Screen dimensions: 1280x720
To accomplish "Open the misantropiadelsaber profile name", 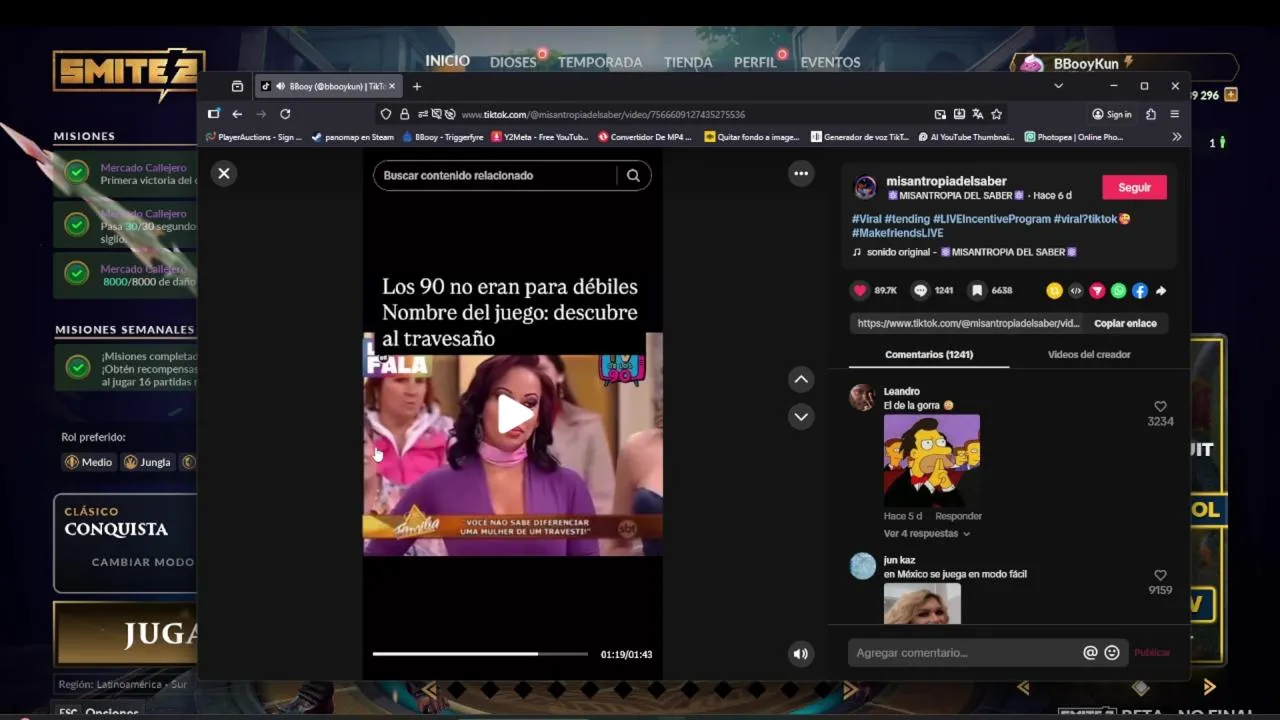I will (x=946, y=181).
